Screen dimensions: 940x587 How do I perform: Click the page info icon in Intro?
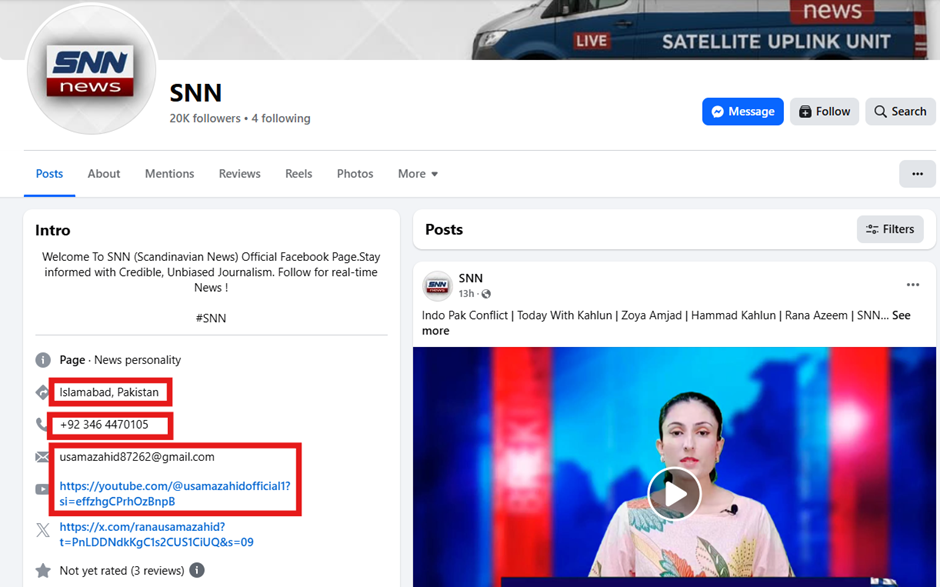pyautogui.click(x=43, y=360)
